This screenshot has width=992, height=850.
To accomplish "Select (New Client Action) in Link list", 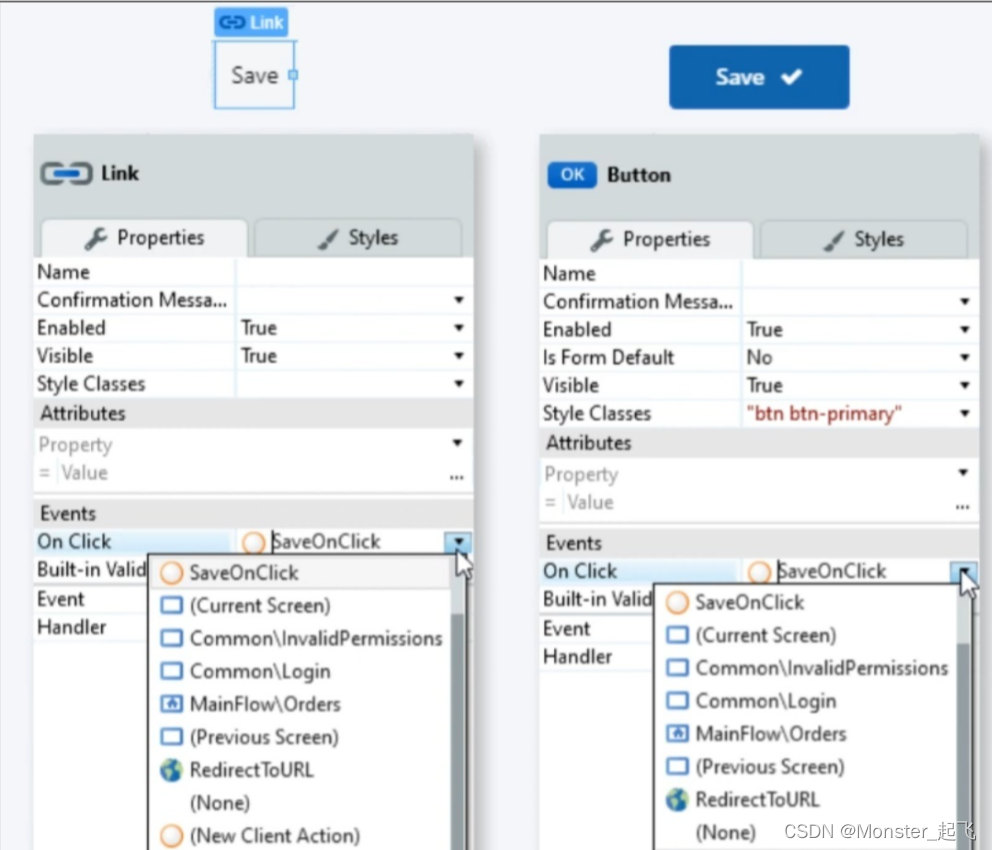I will 301,835.
